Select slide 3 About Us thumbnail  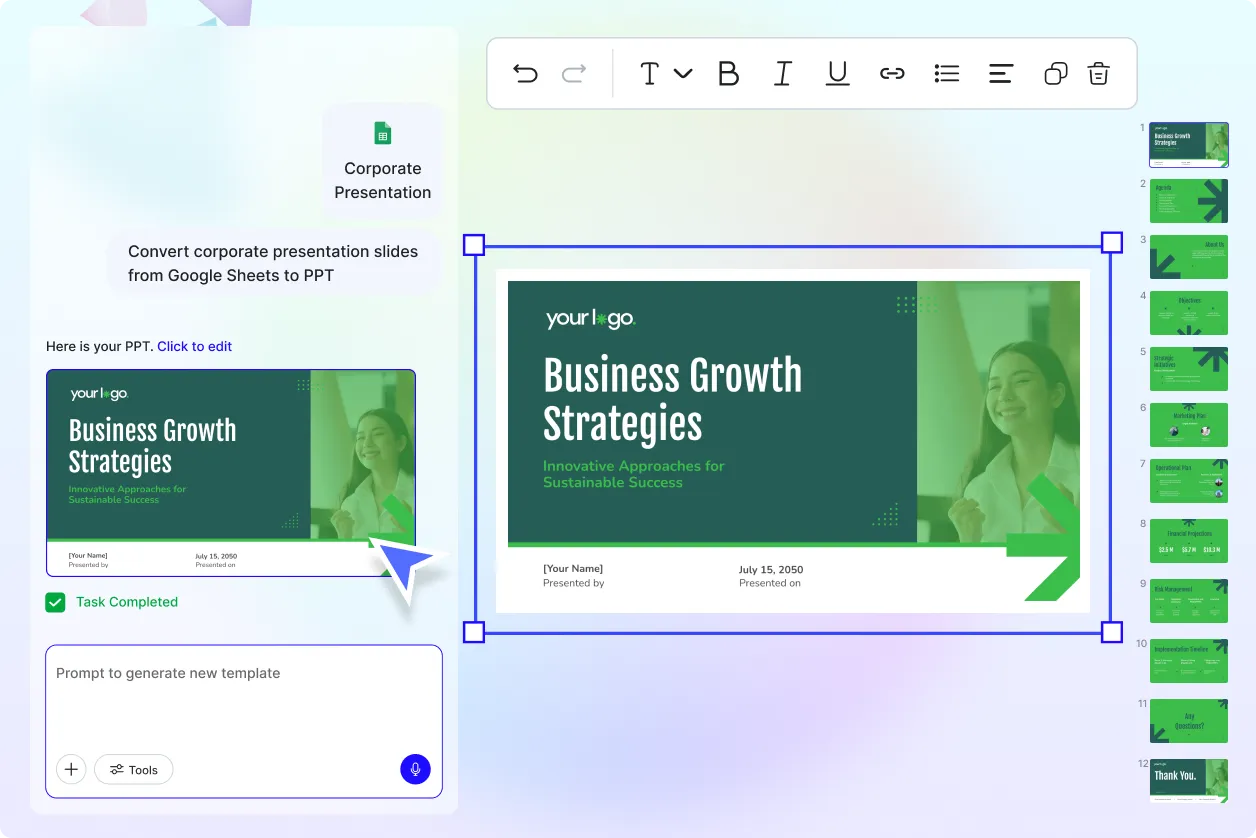(1189, 257)
